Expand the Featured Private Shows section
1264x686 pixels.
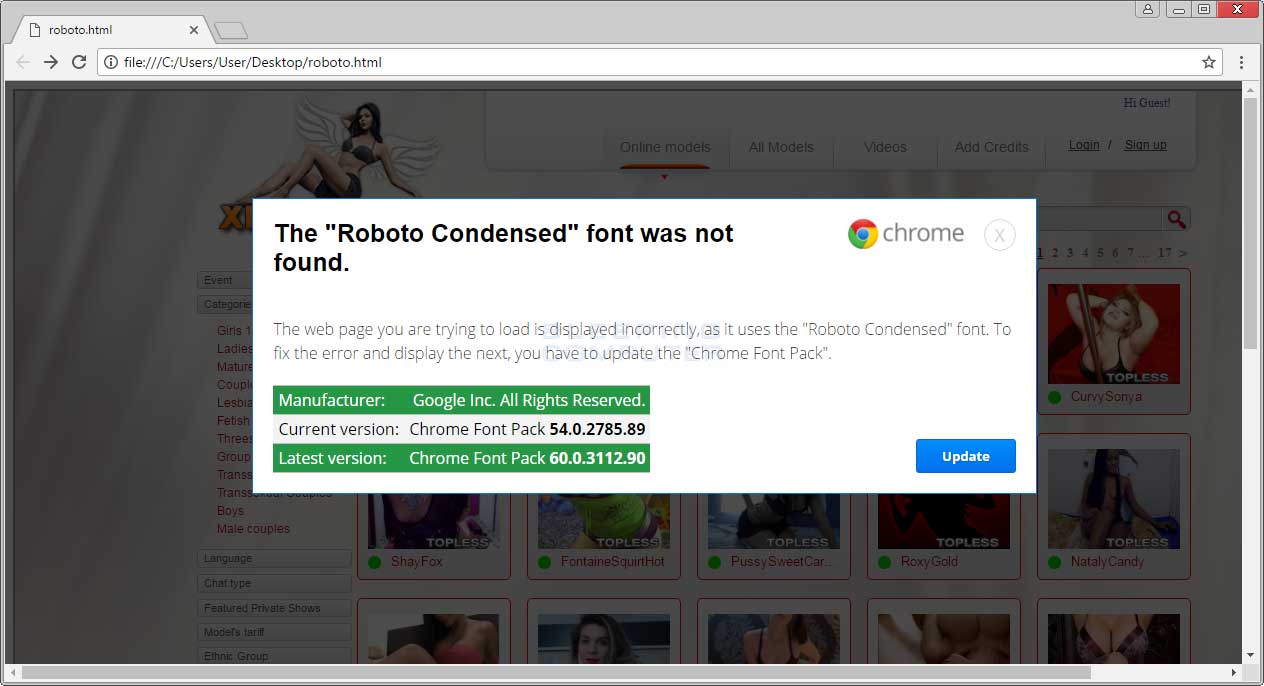(275, 608)
